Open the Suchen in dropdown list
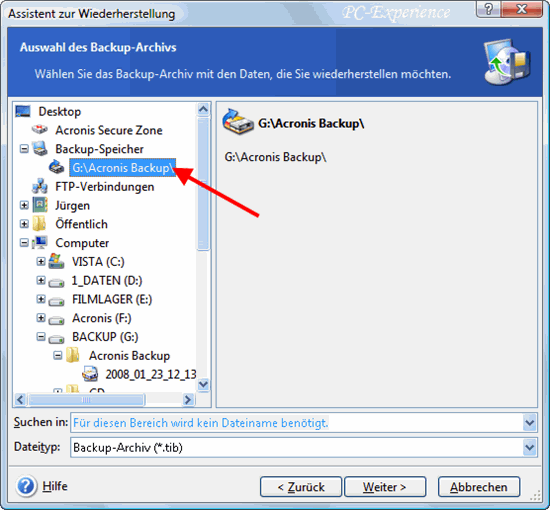This screenshot has height=510, width=550. tap(530, 423)
